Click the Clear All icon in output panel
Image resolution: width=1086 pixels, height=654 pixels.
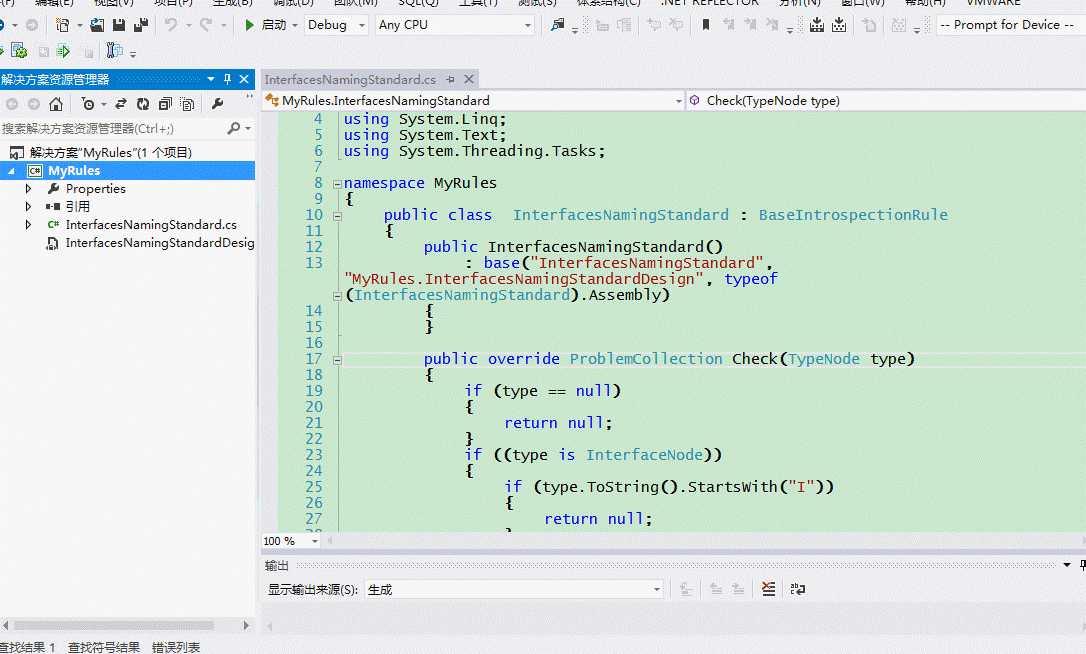point(769,590)
